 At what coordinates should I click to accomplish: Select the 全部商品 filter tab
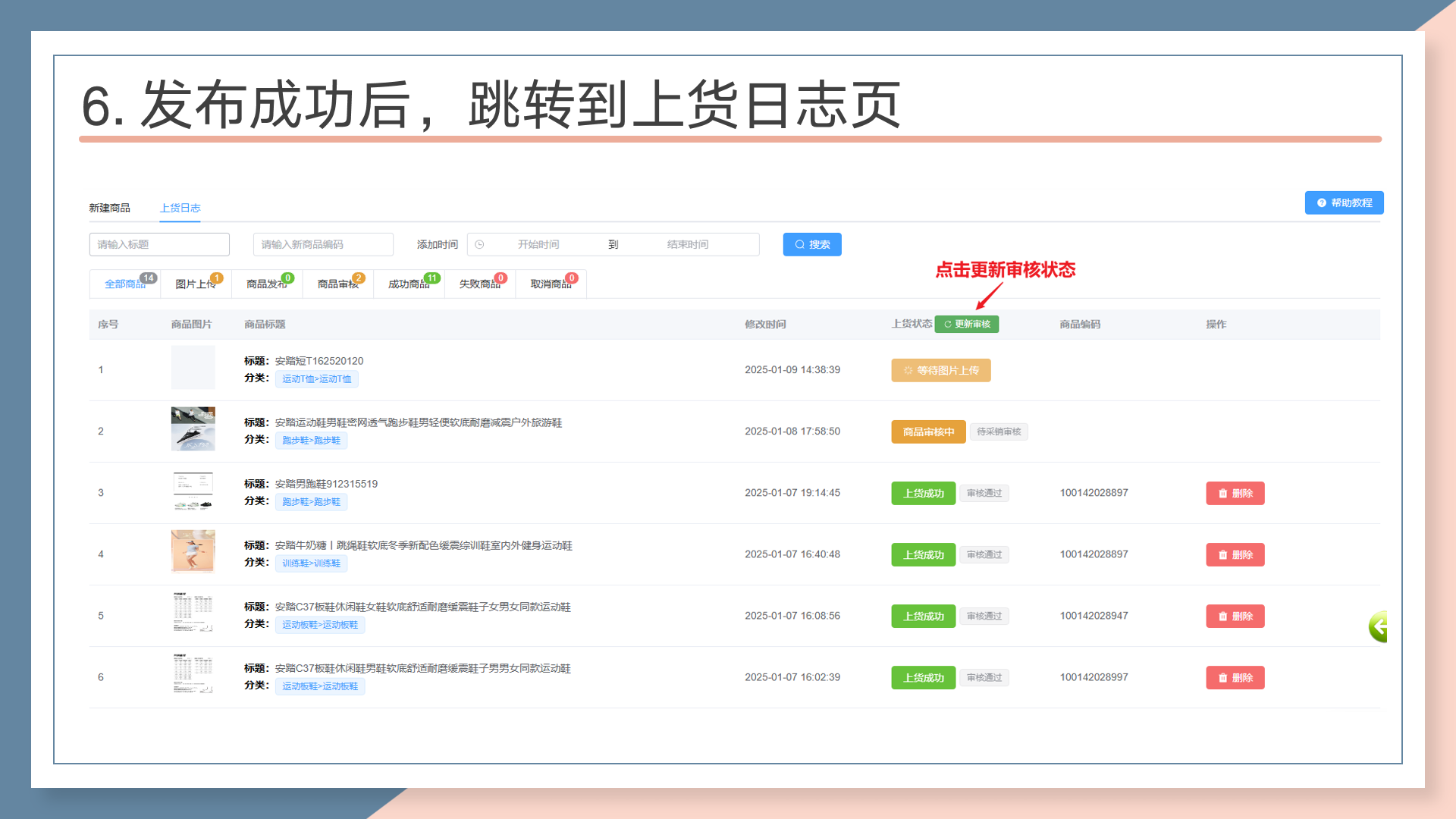pos(124,284)
